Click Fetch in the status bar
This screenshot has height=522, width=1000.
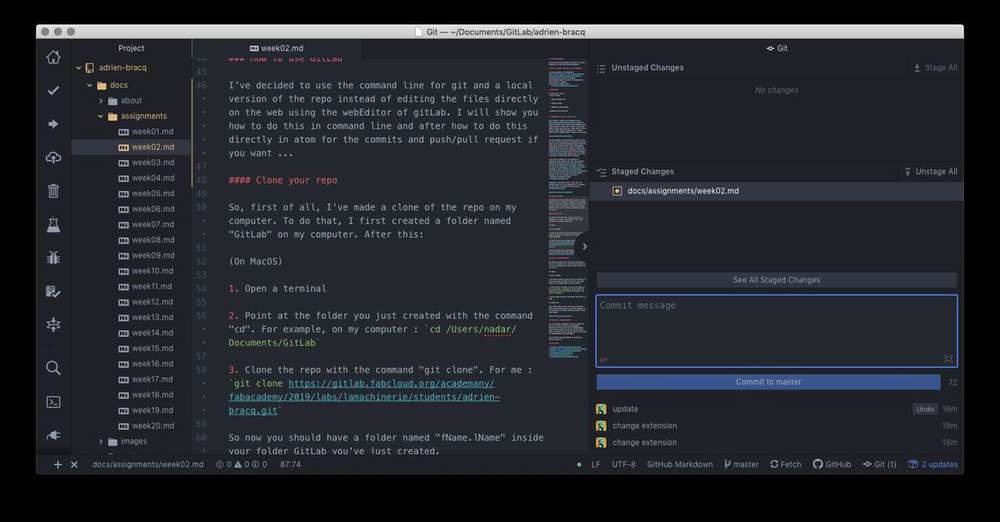(x=786, y=465)
